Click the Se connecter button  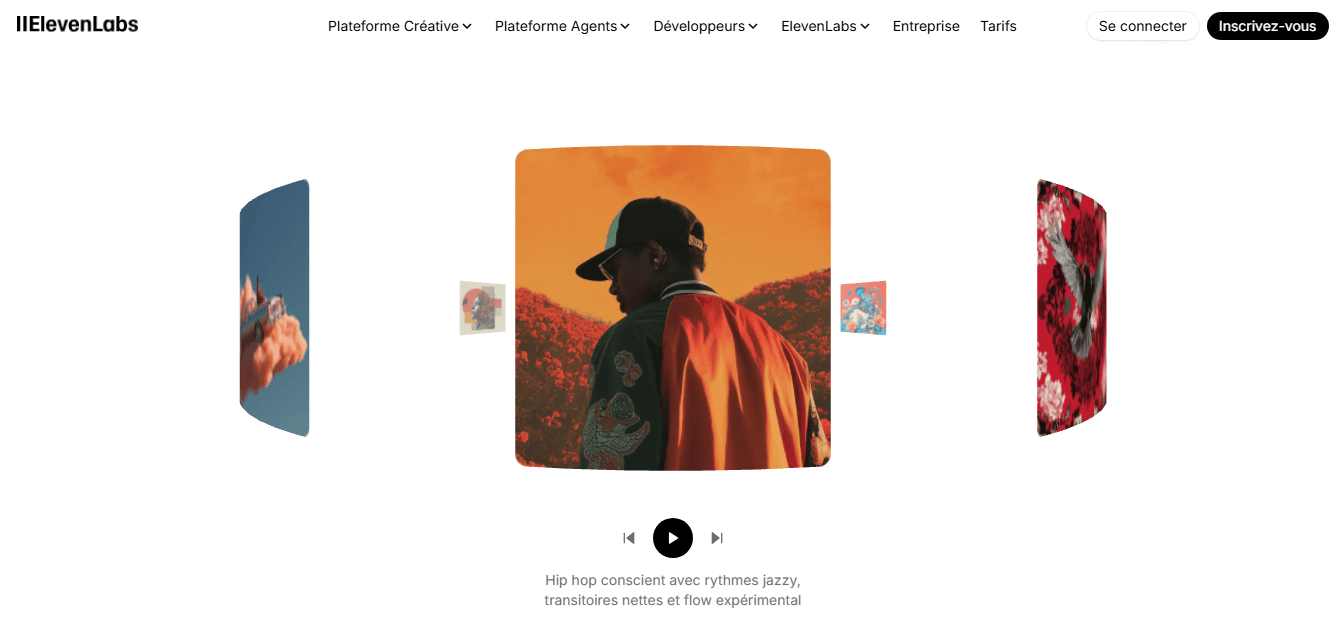pos(1142,26)
